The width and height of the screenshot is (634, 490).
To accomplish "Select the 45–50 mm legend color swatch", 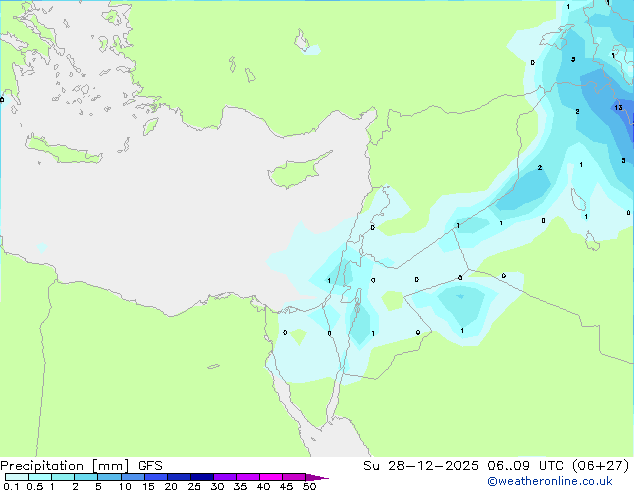I will click(294, 477).
